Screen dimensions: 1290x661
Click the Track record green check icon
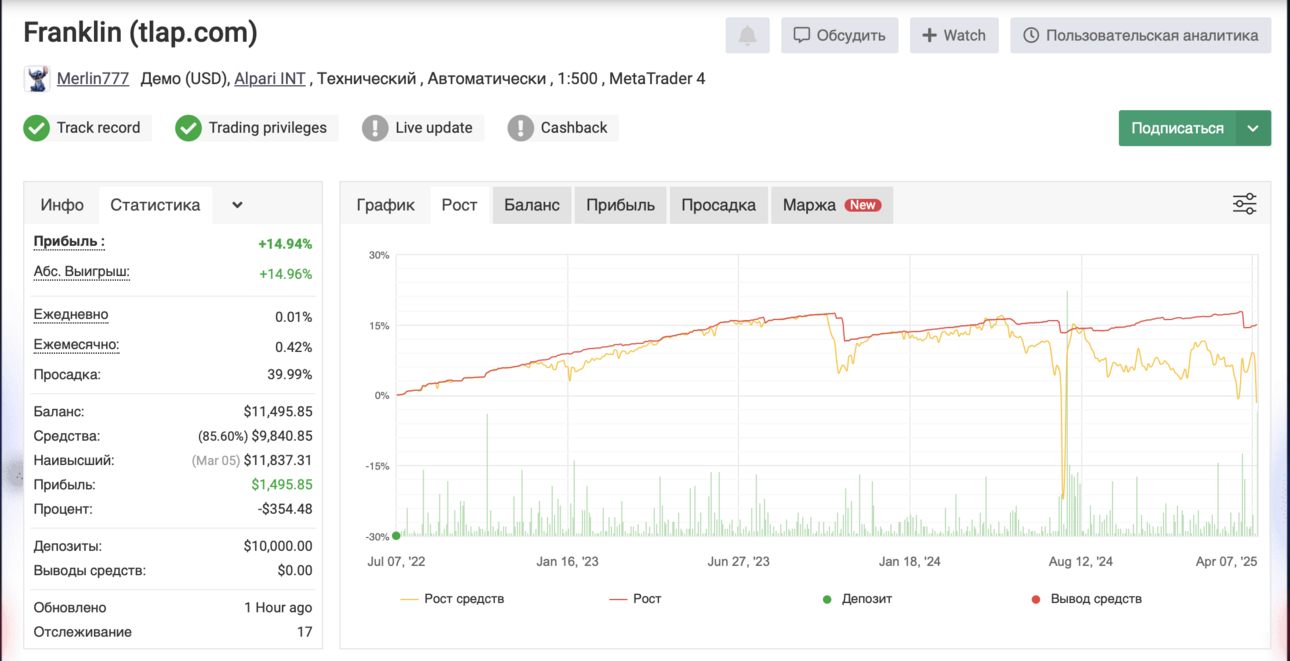tap(37, 128)
